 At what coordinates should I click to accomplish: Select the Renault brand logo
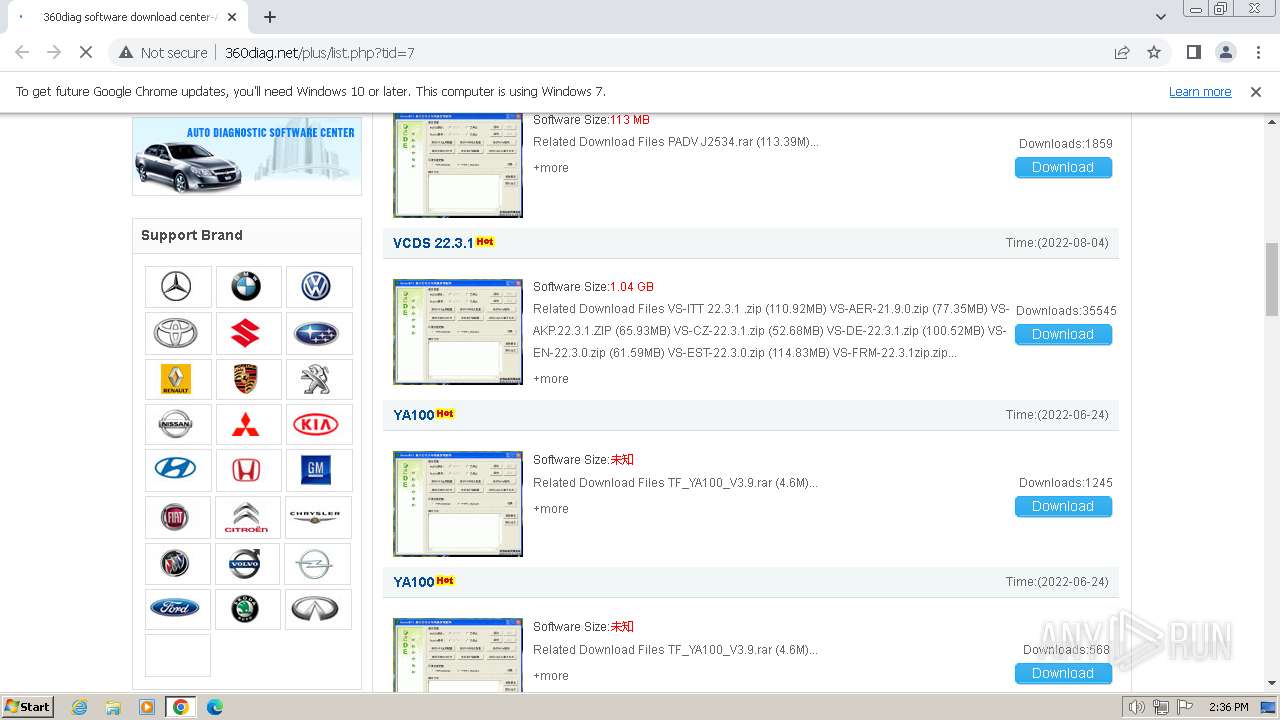pyautogui.click(x=177, y=379)
